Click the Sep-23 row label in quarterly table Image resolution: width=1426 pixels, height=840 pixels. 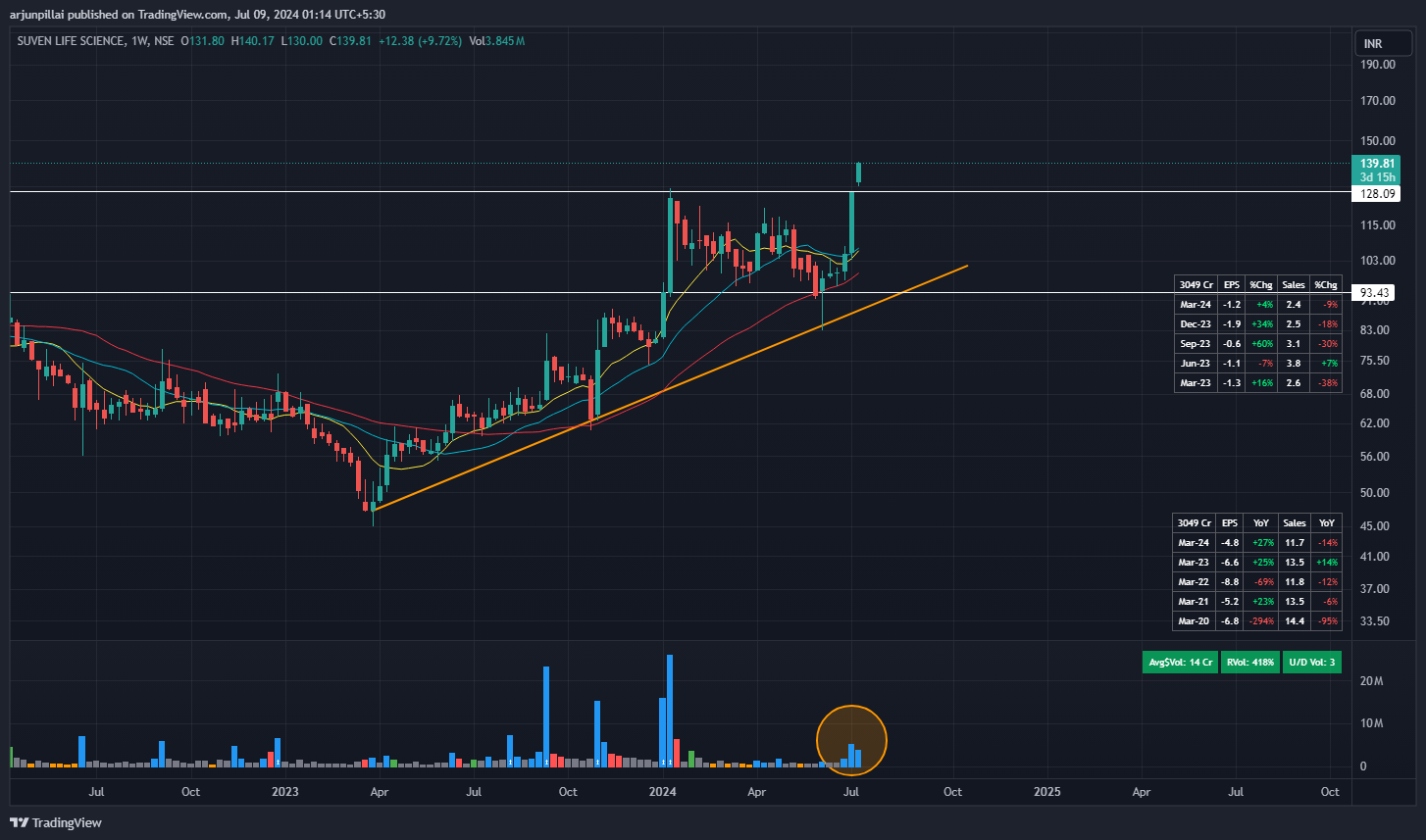(x=1196, y=343)
